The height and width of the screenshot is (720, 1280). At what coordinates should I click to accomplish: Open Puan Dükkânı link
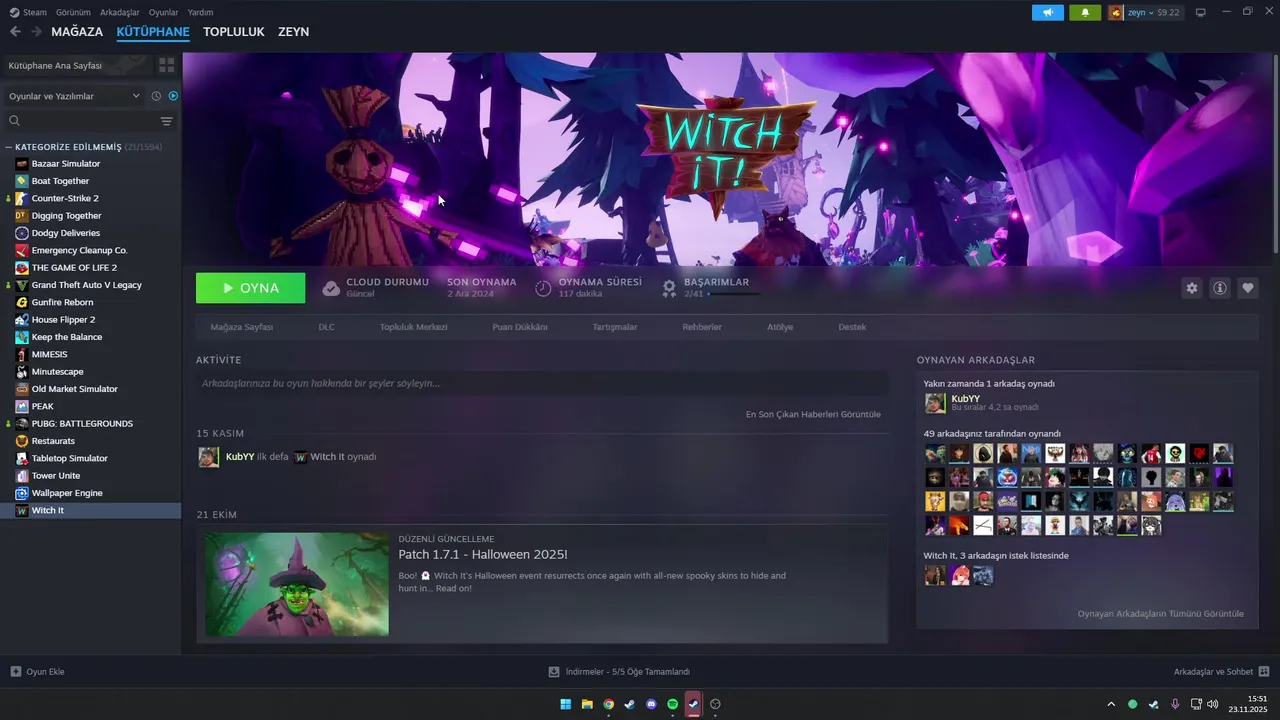pyautogui.click(x=520, y=327)
